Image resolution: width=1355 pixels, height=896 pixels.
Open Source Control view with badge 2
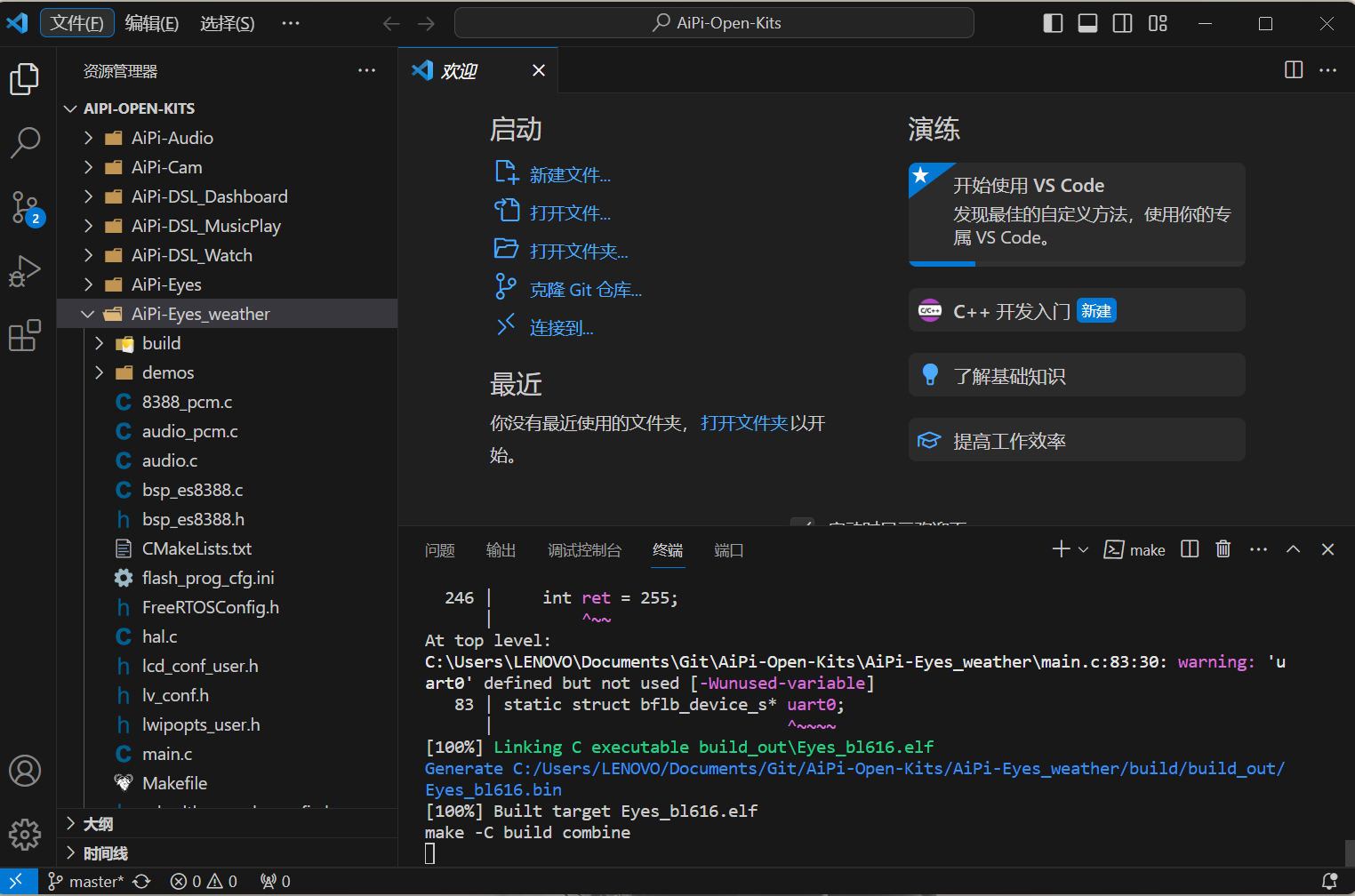point(25,207)
